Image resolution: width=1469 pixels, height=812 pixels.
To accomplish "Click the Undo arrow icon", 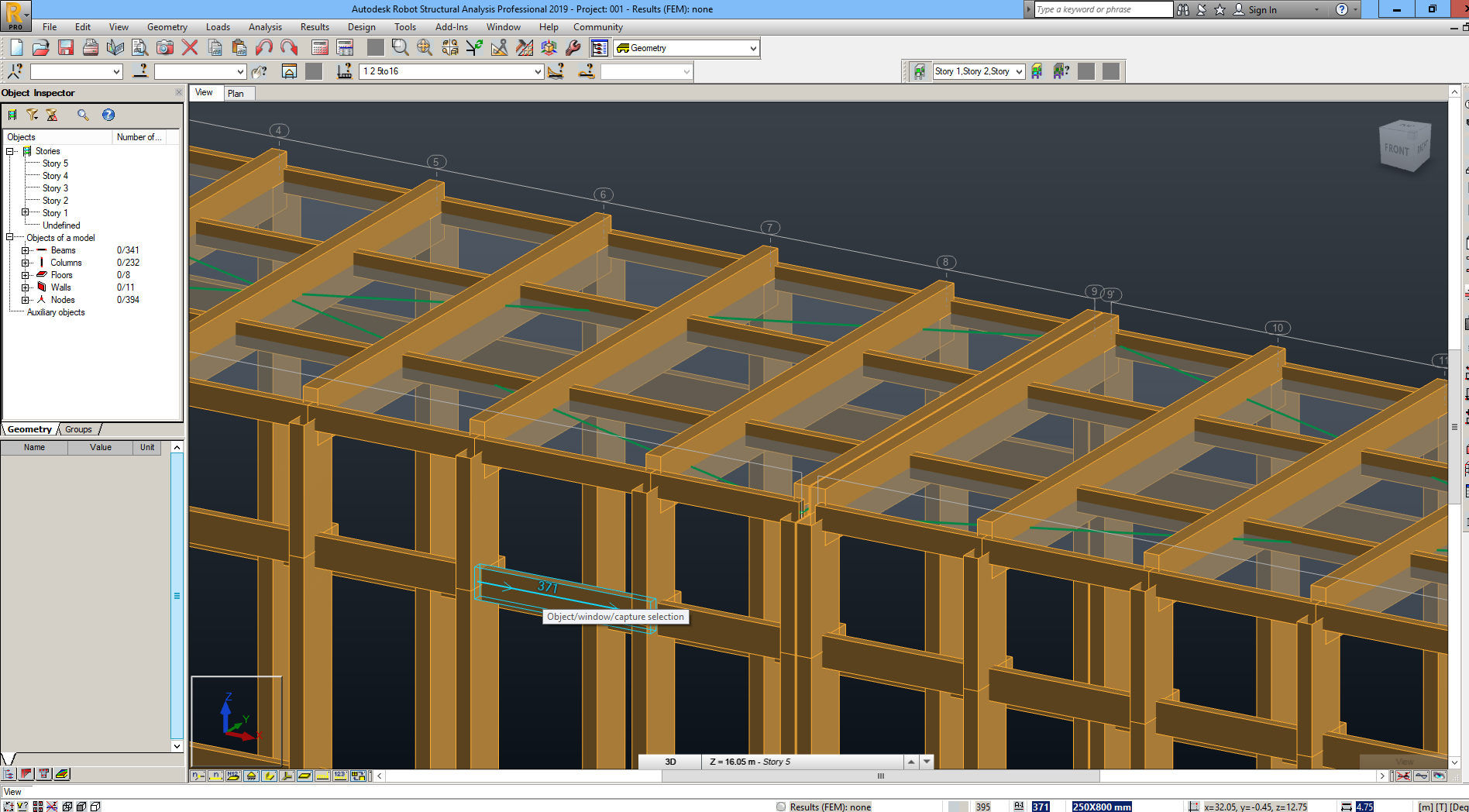I will click(264, 48).
